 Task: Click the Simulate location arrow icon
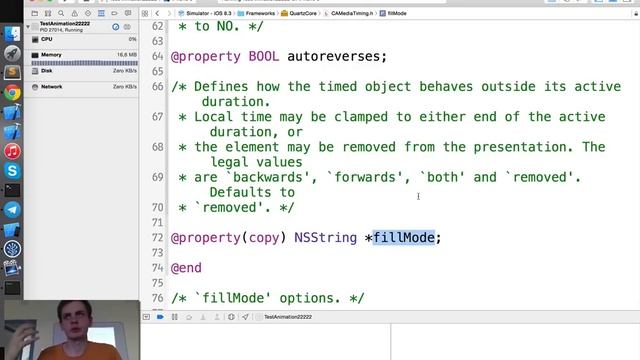coord(245,317)
